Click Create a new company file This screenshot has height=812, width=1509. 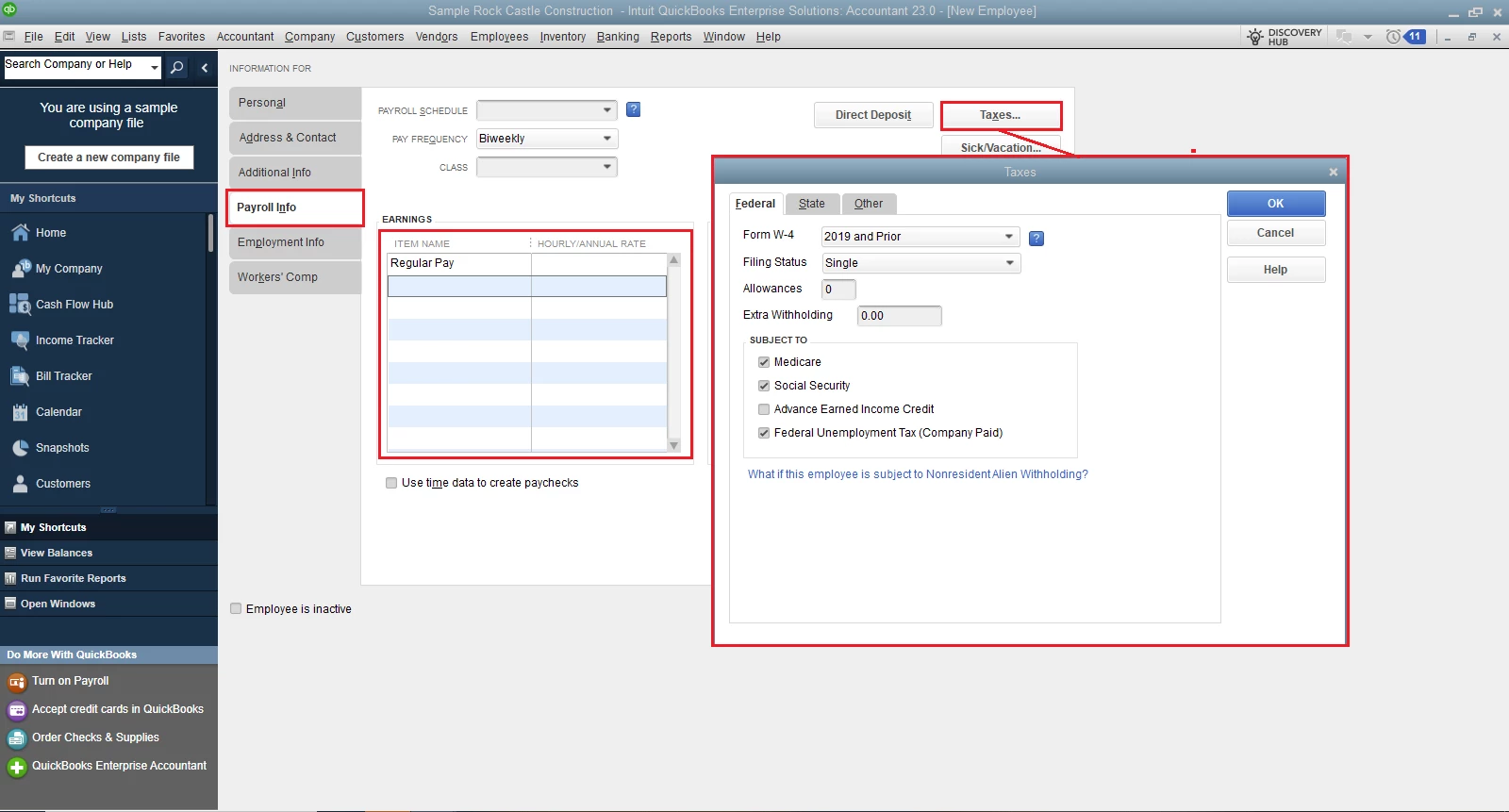tap(108, 157)
